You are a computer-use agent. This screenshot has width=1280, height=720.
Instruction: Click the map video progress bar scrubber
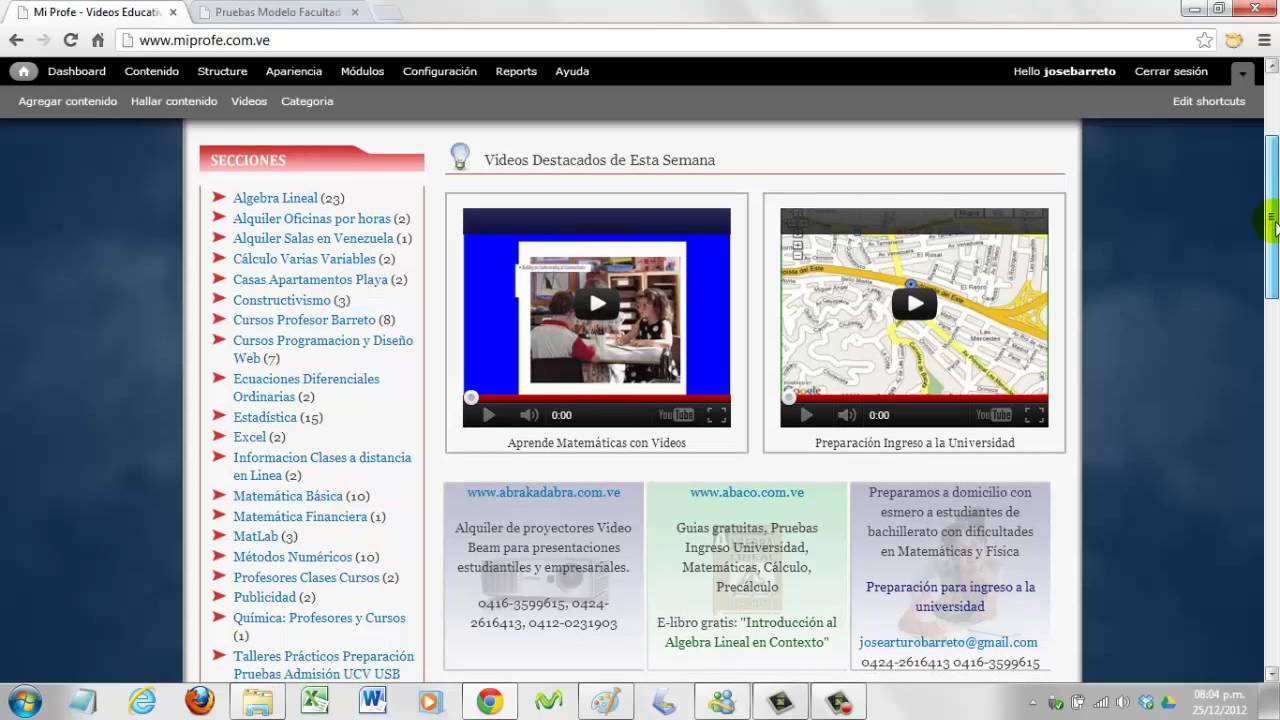pyautogui.click(x=789, y=398)
